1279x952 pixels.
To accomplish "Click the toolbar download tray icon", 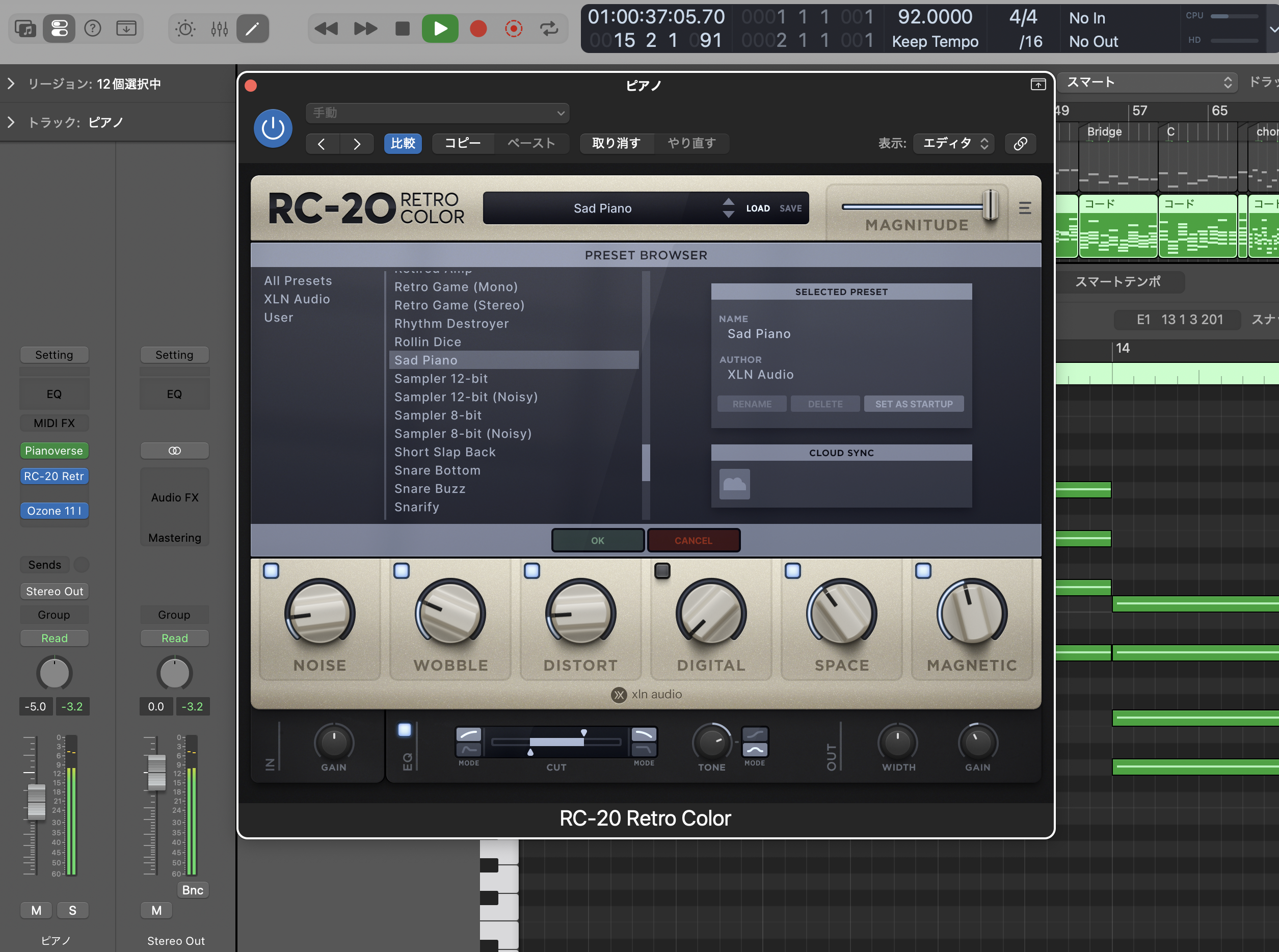I will (x=126, y=28).
